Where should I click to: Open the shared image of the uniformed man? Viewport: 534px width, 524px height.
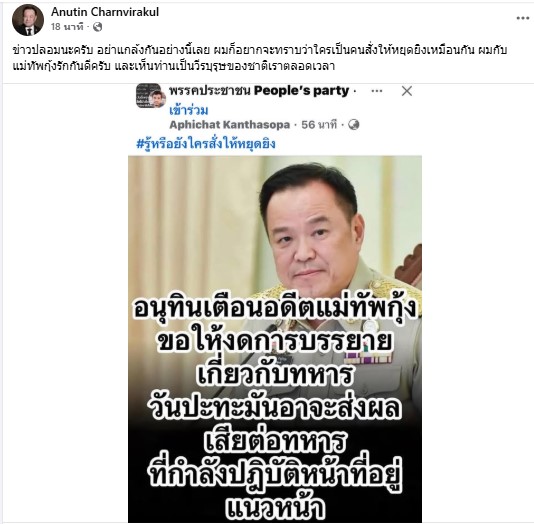(275, 339)
